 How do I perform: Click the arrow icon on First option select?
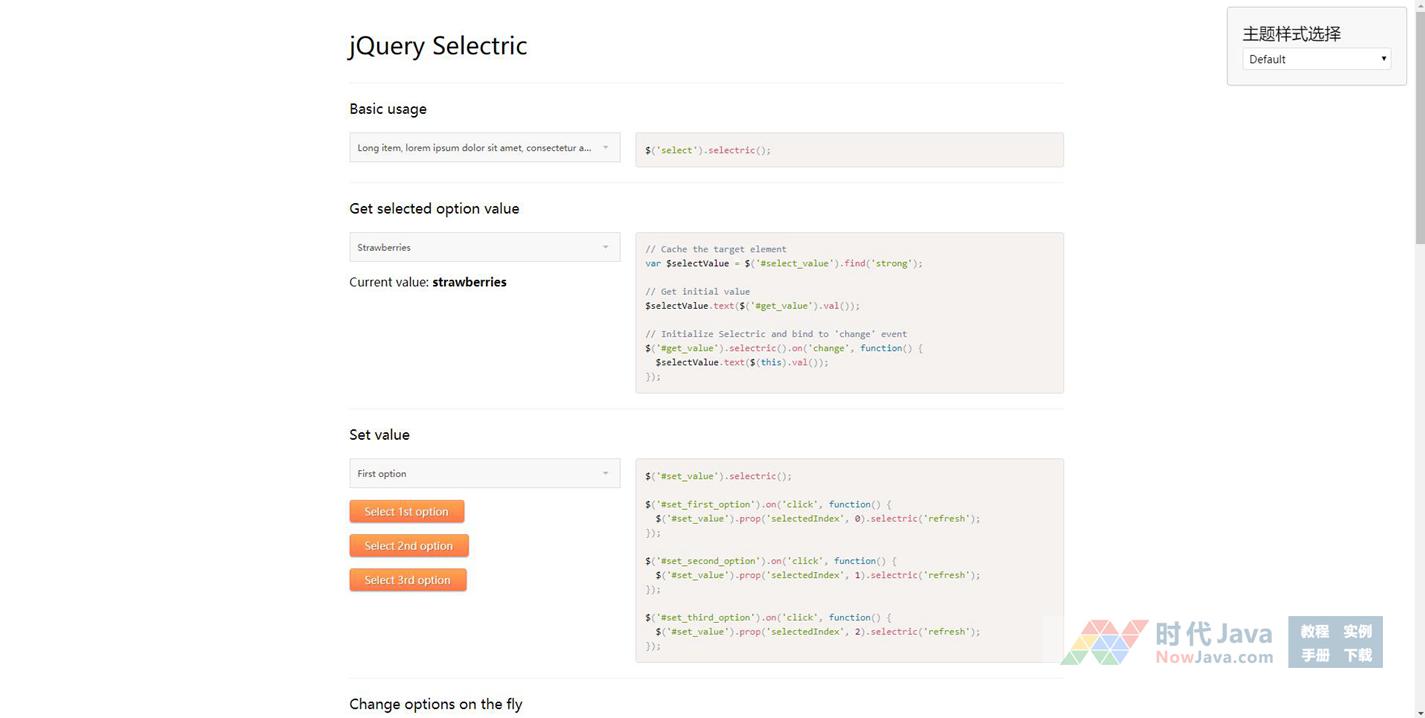(x=605, y=473)
